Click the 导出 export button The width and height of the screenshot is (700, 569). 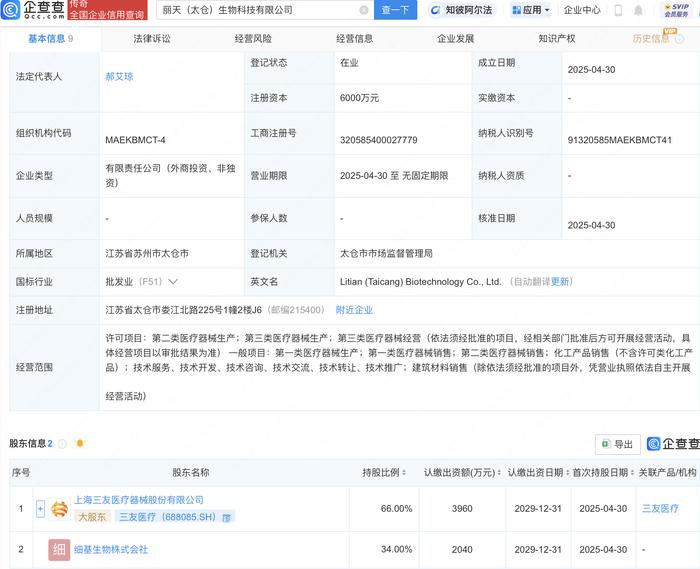618,444
